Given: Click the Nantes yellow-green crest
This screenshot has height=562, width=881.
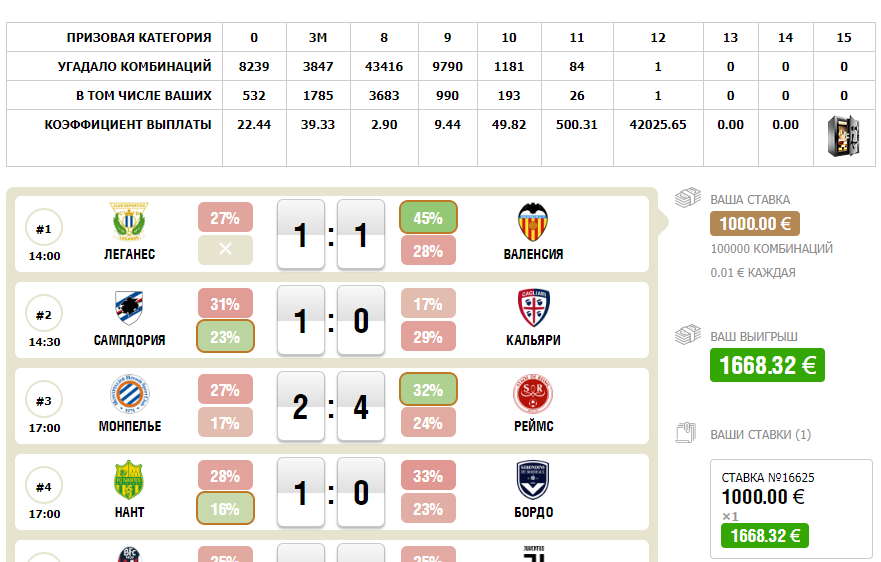Looking at the screenshot, I should click(129, 480).
